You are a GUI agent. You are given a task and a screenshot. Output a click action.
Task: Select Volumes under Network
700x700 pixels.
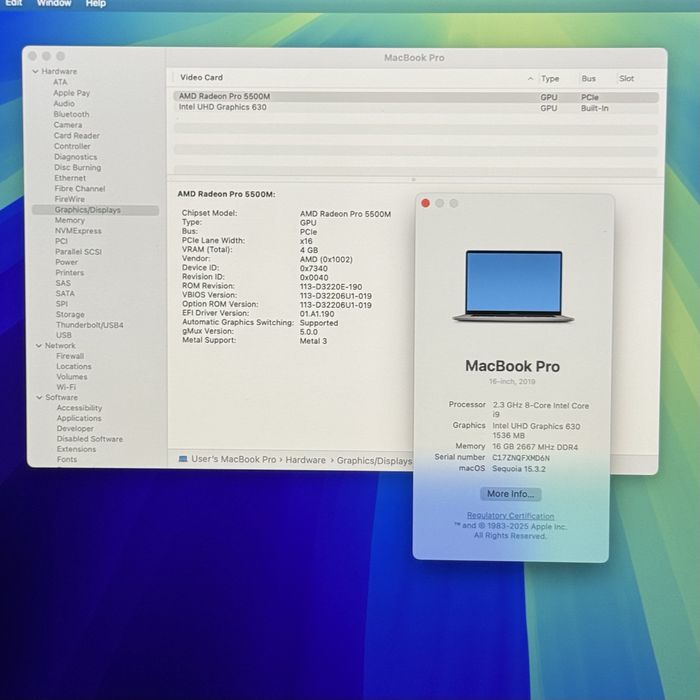[72, 377]
